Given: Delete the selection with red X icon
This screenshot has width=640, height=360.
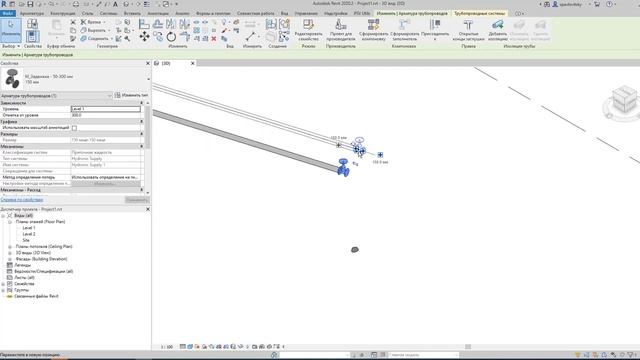Looking at the screenshot, I should point(213,38).
